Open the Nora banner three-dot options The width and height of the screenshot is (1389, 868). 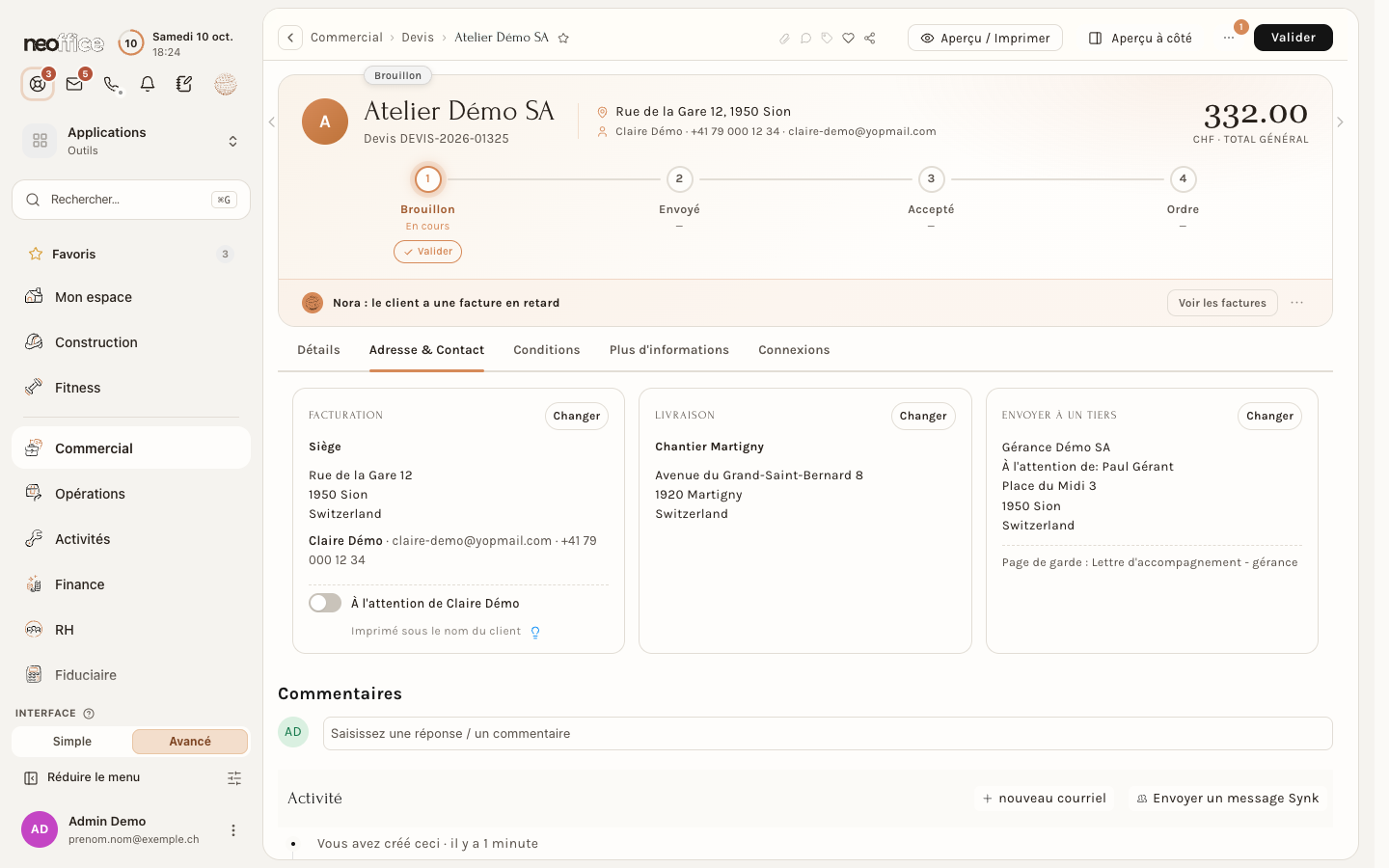(x=1297, y=303)
